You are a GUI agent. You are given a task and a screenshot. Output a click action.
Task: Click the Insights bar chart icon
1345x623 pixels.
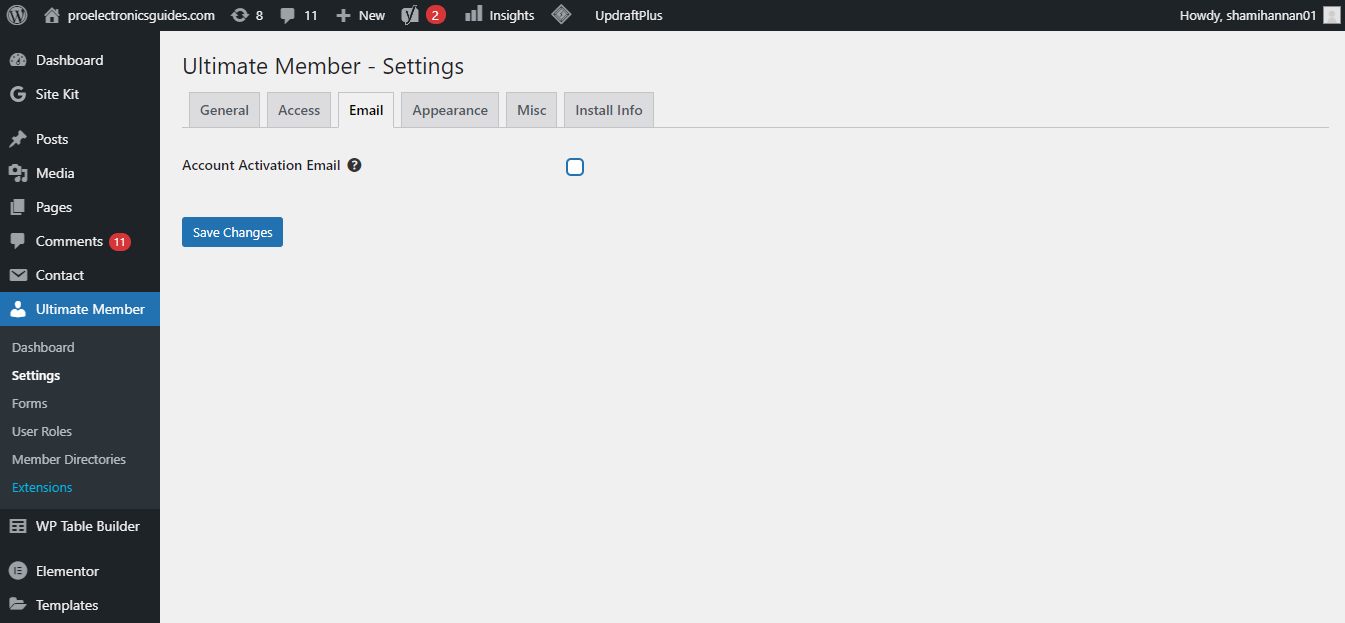pyautogui.click(x=474, y=14)
